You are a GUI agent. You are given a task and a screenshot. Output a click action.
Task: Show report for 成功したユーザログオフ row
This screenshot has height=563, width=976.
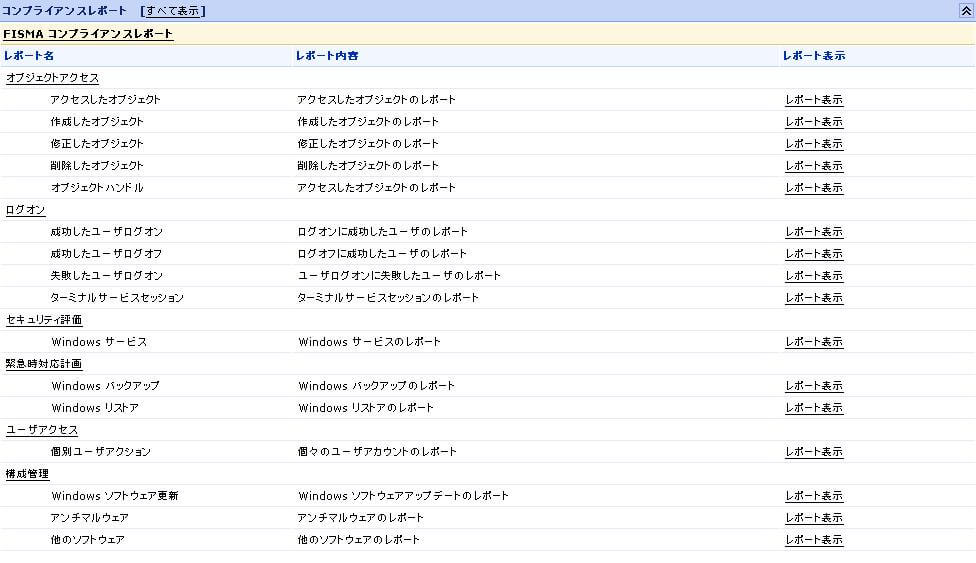(x=814, y=253)
